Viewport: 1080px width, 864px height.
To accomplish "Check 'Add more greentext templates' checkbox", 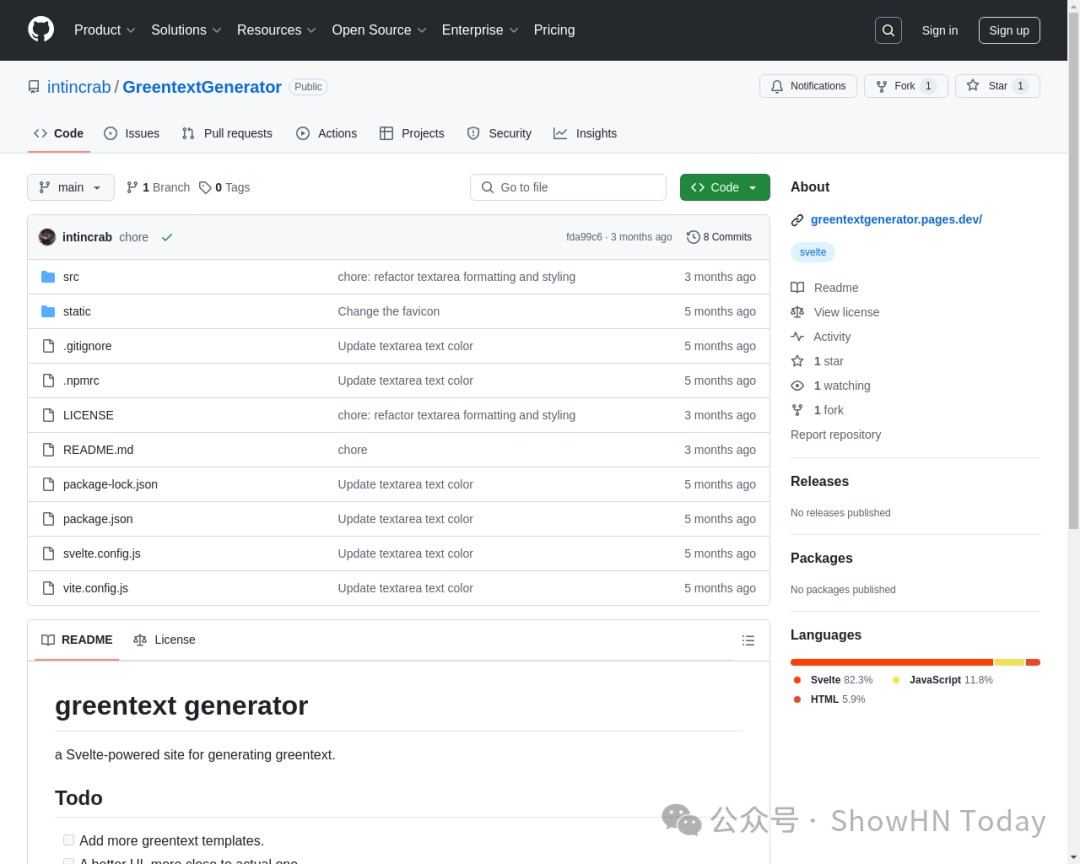I will click(68, 840).
